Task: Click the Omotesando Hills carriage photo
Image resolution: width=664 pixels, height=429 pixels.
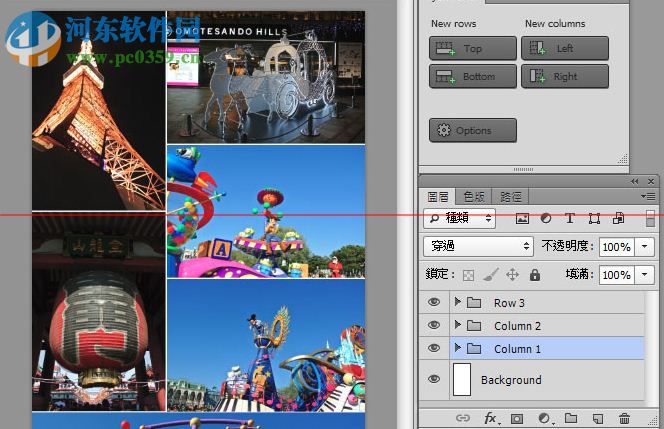Action: [x=266, y=77]
